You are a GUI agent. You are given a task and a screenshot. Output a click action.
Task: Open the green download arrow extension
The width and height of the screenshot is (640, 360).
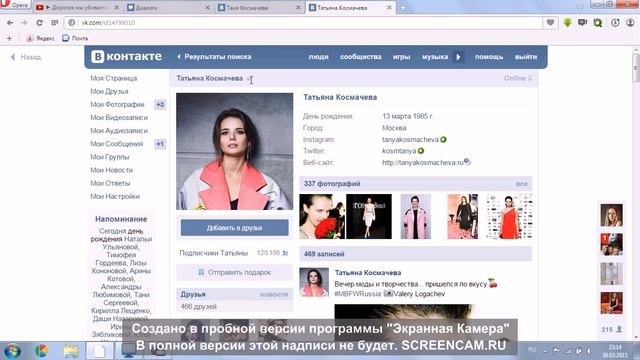pos(567,22)
